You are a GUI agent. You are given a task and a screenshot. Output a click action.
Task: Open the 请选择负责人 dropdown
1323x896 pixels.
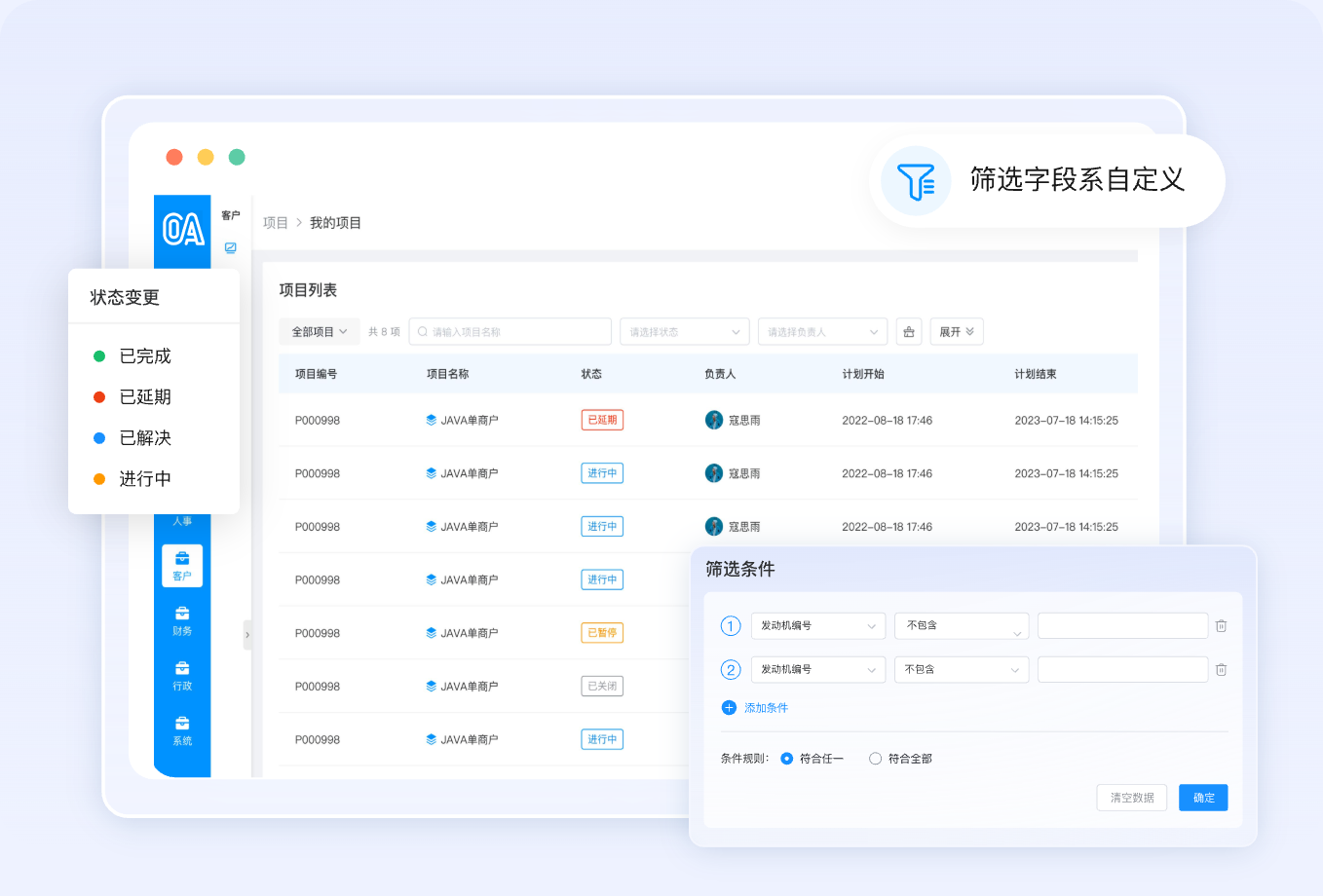tap(822, 332)
